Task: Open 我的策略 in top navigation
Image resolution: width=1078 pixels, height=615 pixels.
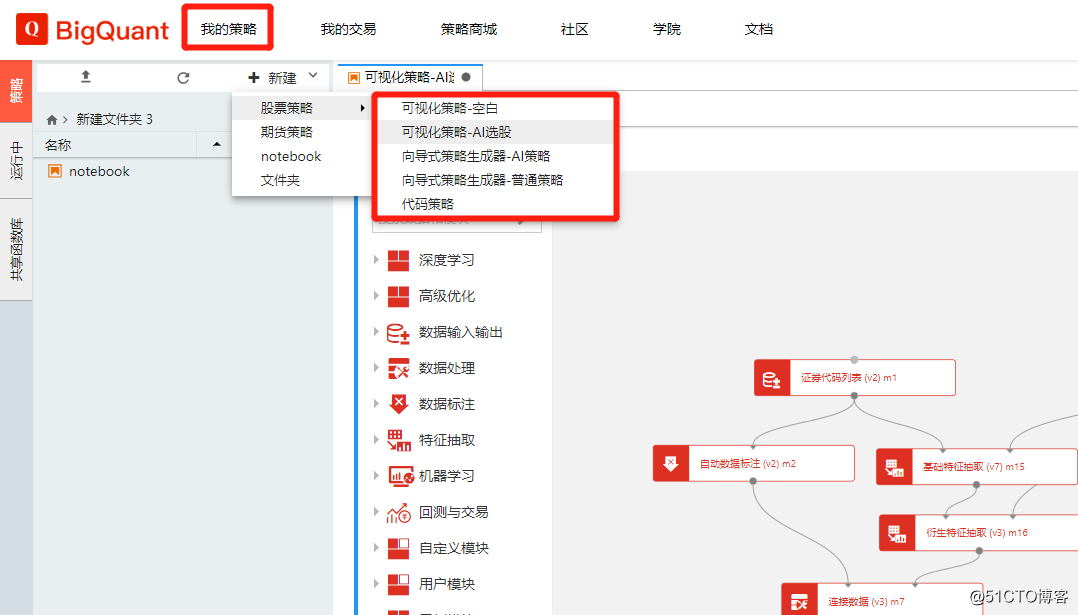Action: pyautogui.click(x=228, y=29)
